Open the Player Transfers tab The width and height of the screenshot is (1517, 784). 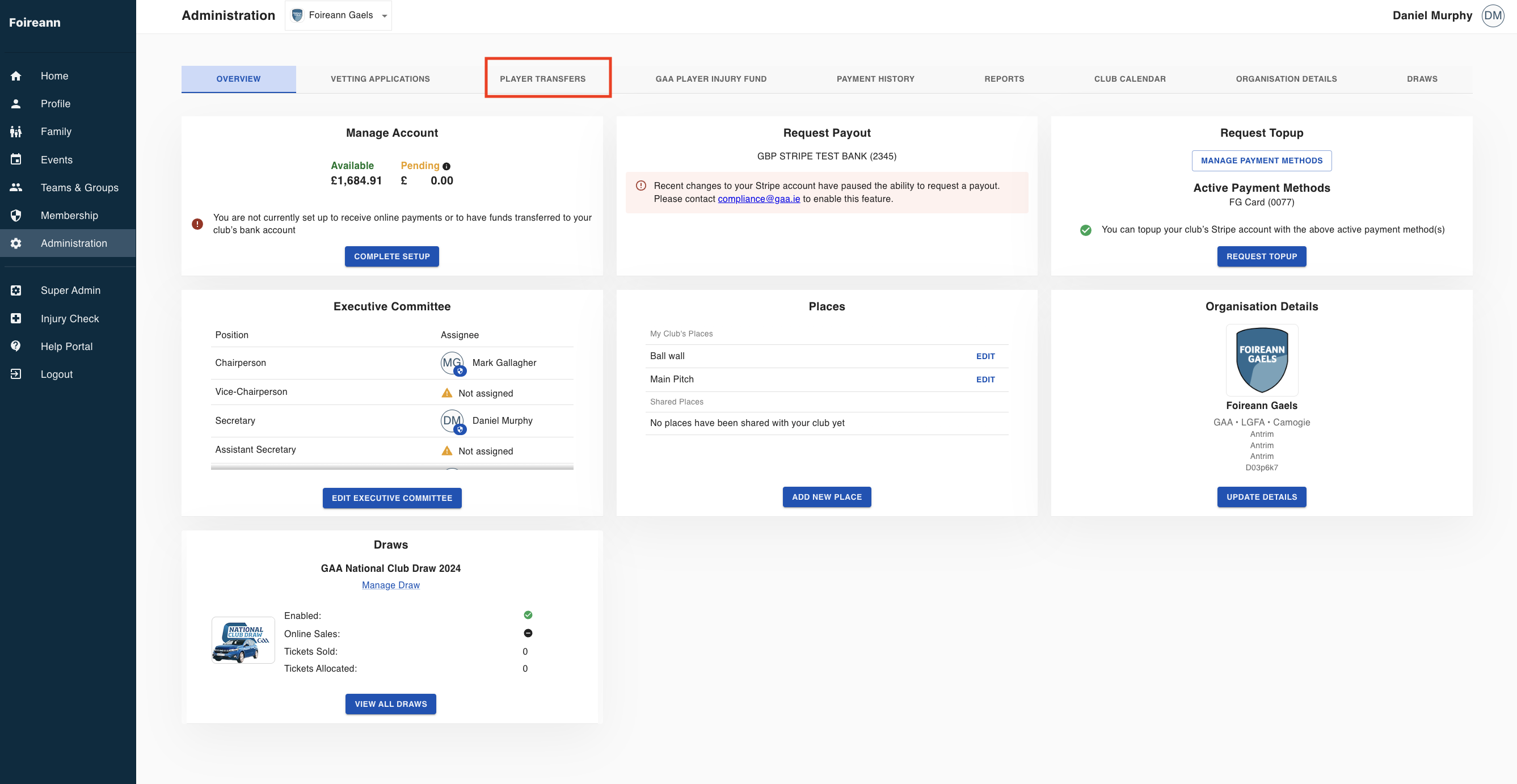coord(542,79)
